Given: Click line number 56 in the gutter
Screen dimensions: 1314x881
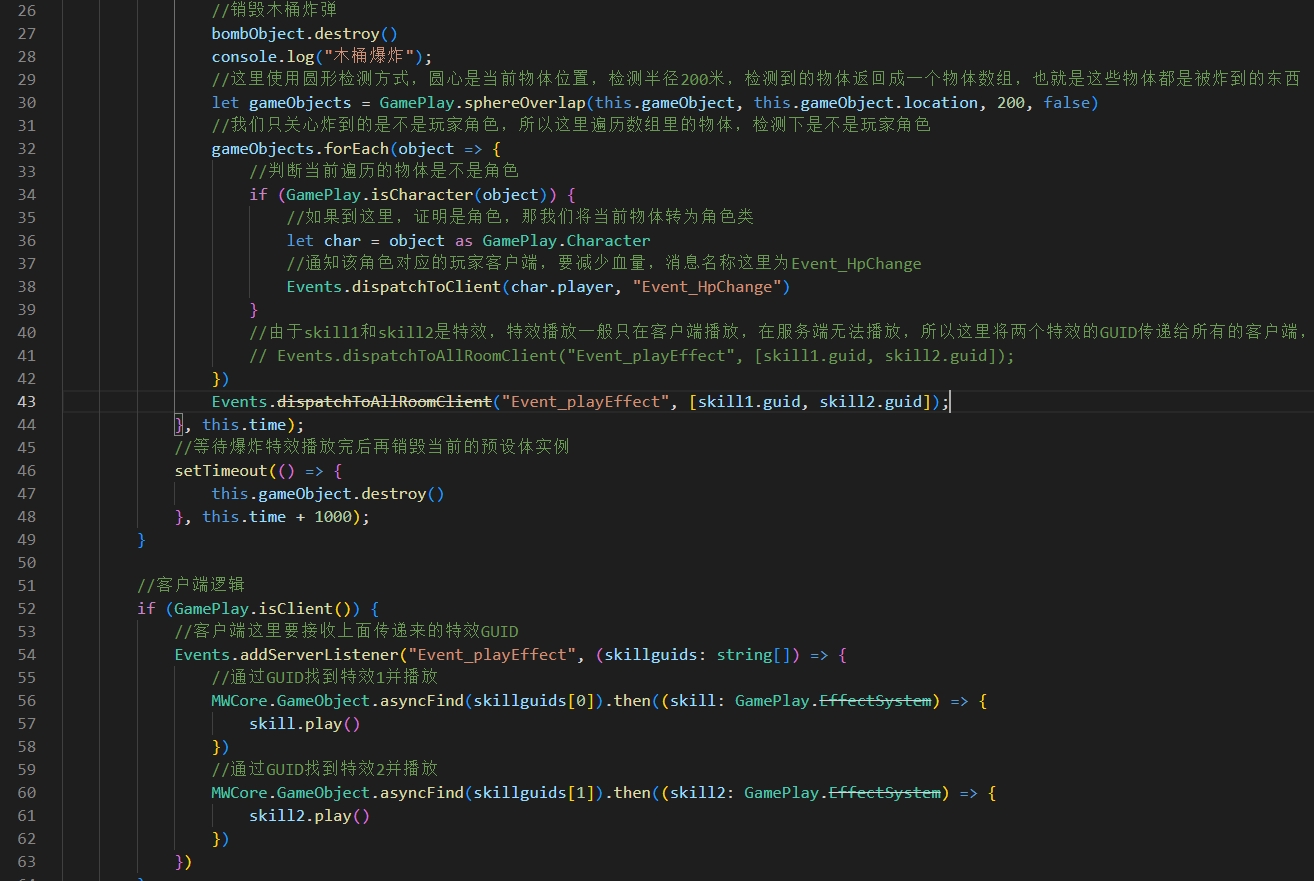Looking at the screenshot, I should click(27, 701).
